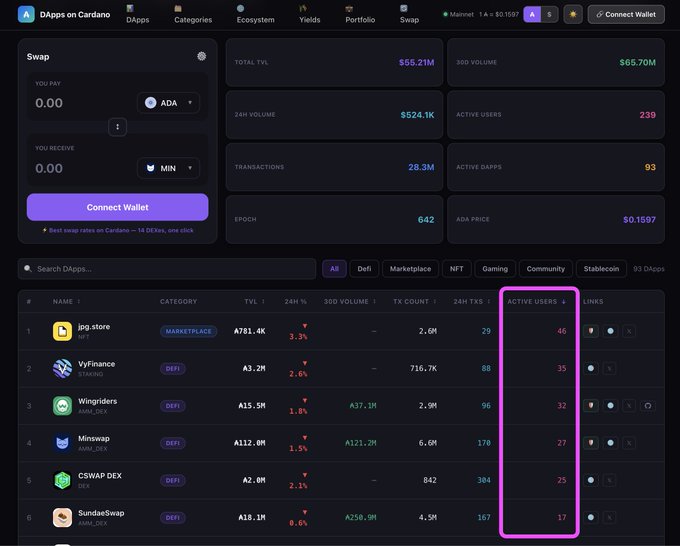Open the jpg.store name link
The image size is (680, 546).
pos(94,327)
